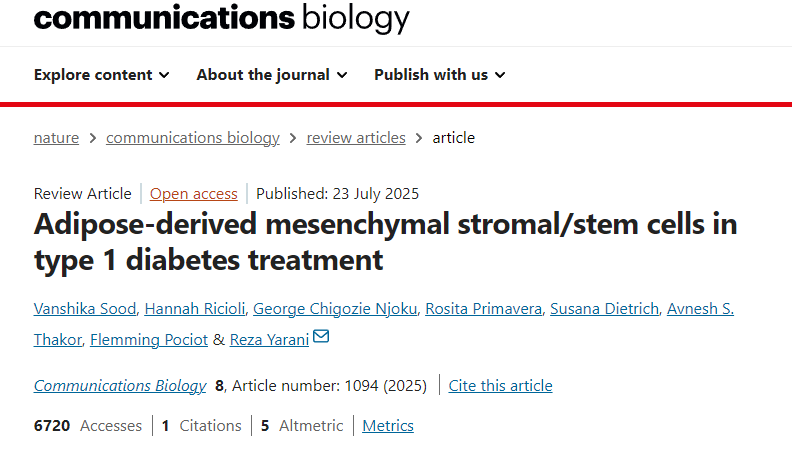
Task: Navigate to review articles breadcrumb
Action: pyautogui.click(x=356, y=138)
